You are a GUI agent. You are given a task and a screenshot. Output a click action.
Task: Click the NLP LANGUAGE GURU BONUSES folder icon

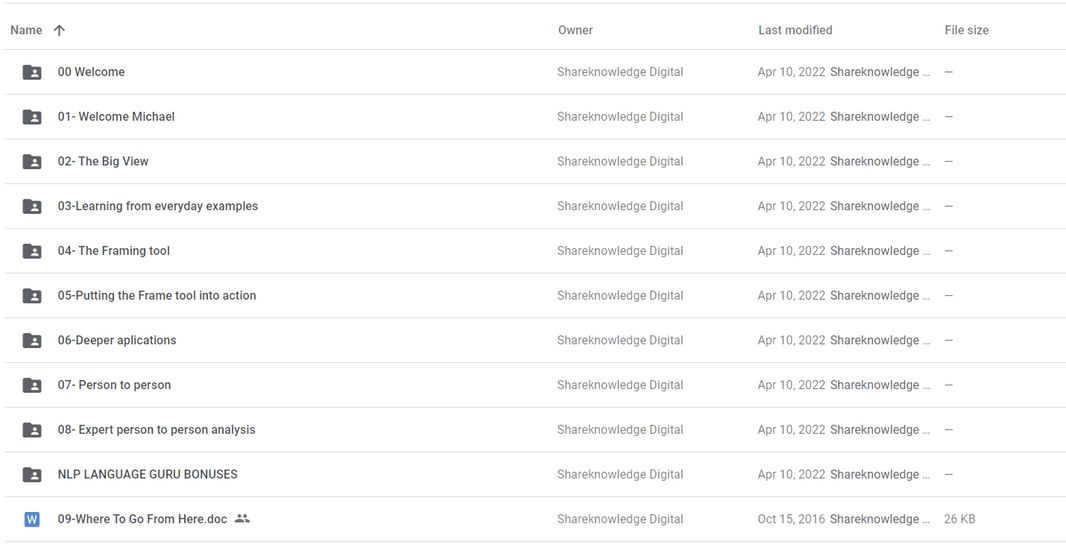pyautogui.click(x=32, y=474)
